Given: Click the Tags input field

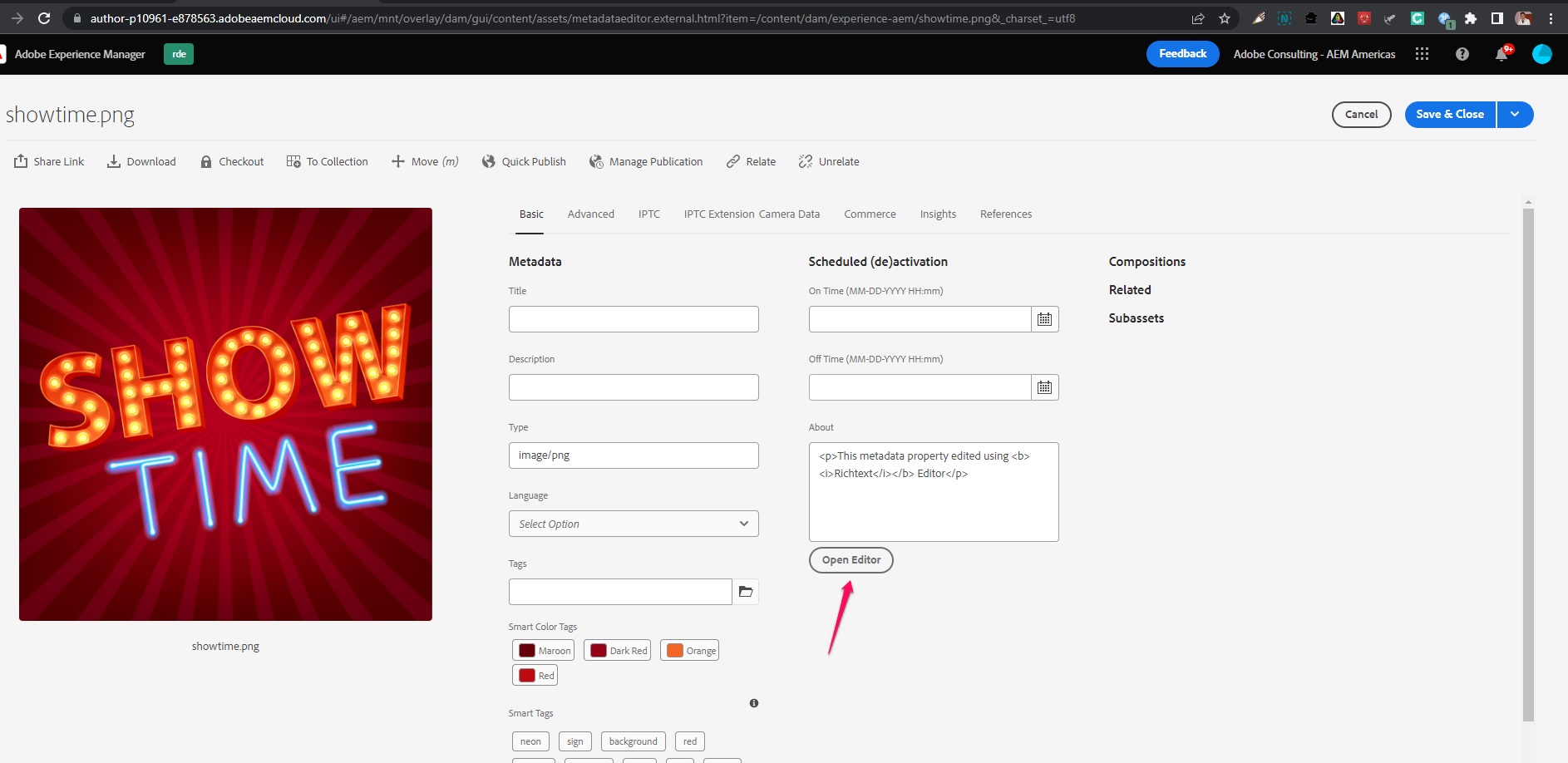Looking at the screenshot, I should pyautogui.click(x=620, y=592).
